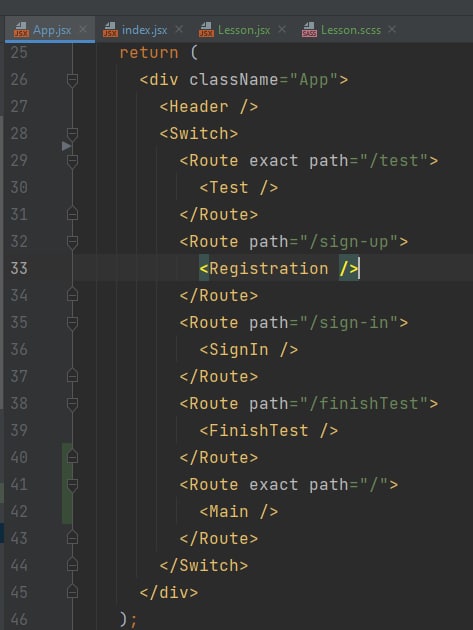Image resolution: width=473 pixels, height=630 pixels.
Task: Click the exact keyword on line 41
Action: click(274, 485)
